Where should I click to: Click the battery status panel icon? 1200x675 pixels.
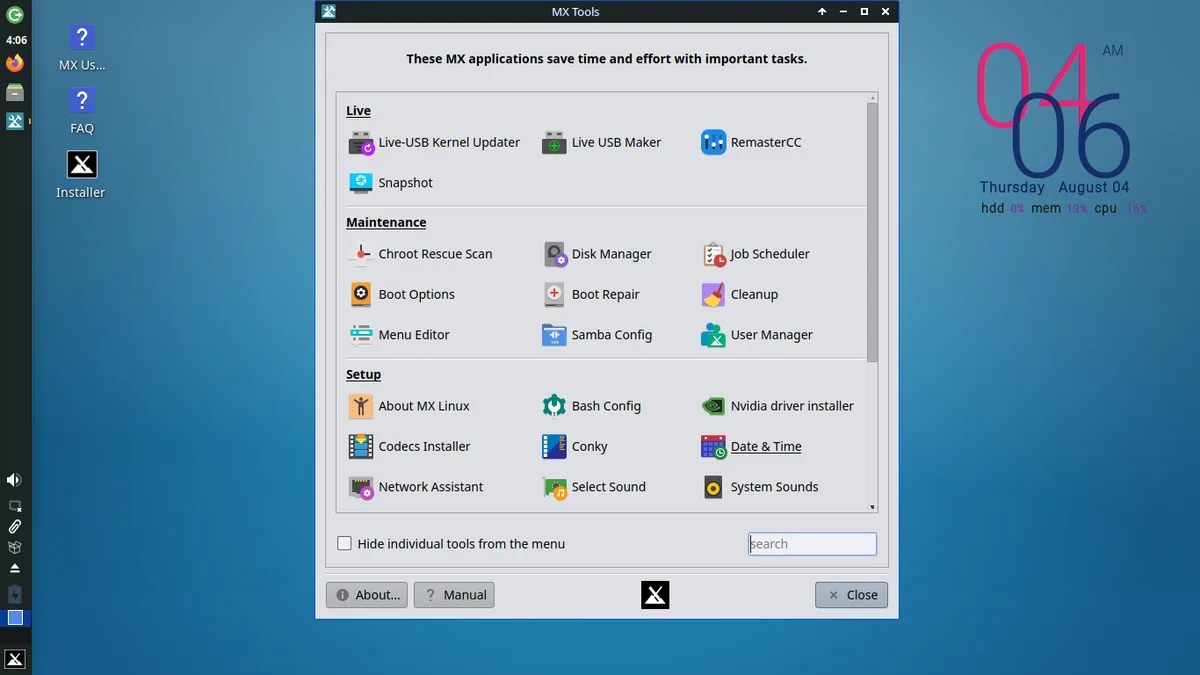(15, 594)
